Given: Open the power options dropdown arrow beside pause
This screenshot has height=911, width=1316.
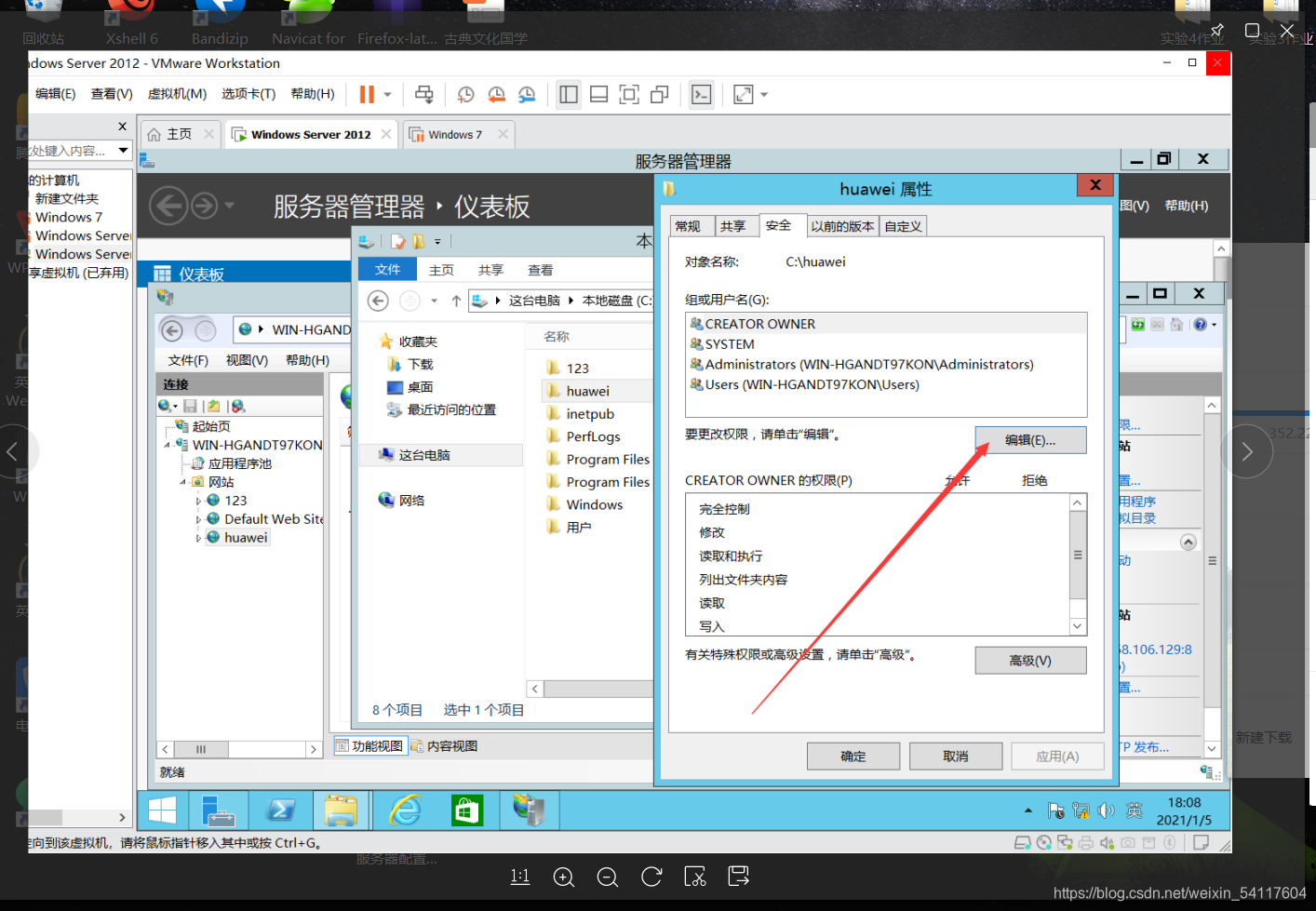Looking at the screenshot, I should click(x=387, y=95).
